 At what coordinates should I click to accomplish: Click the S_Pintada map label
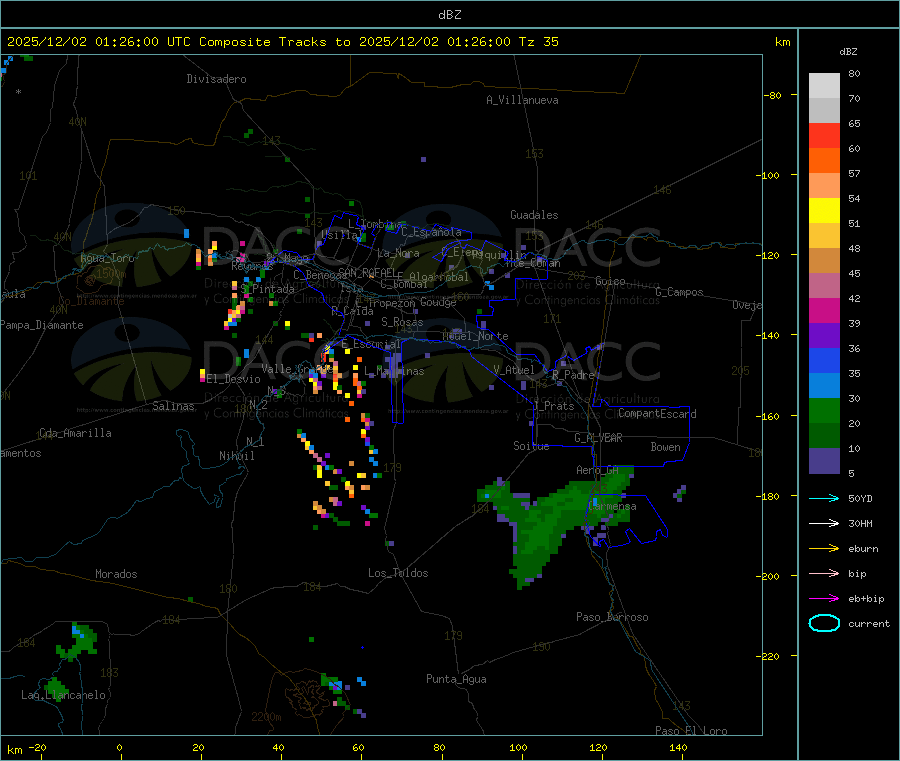click(x=267, y=289)
